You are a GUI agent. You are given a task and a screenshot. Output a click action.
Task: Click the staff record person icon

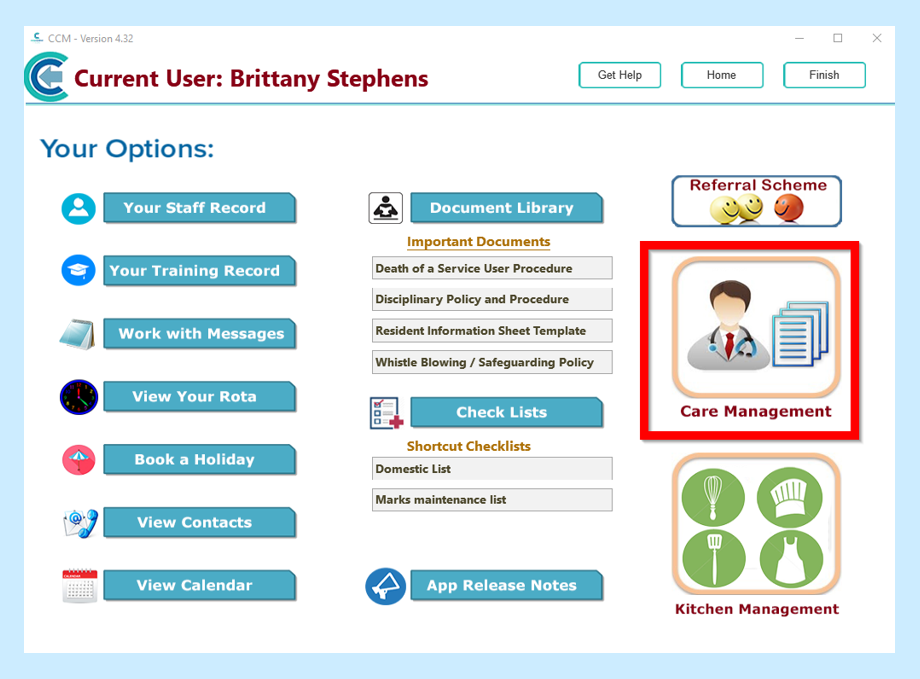(x=78, y=208)
